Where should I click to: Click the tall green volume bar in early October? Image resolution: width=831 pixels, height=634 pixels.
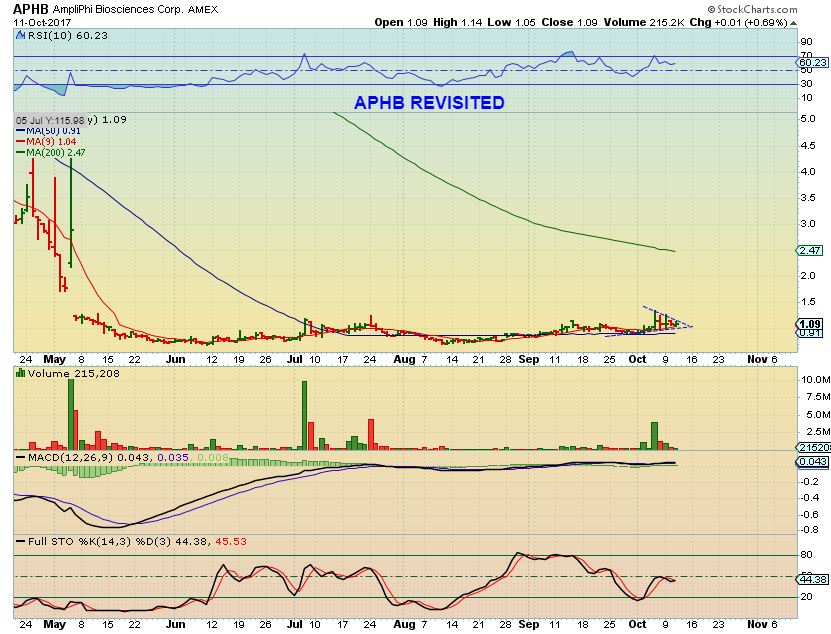pyautogui.click(x=654, y=436)
